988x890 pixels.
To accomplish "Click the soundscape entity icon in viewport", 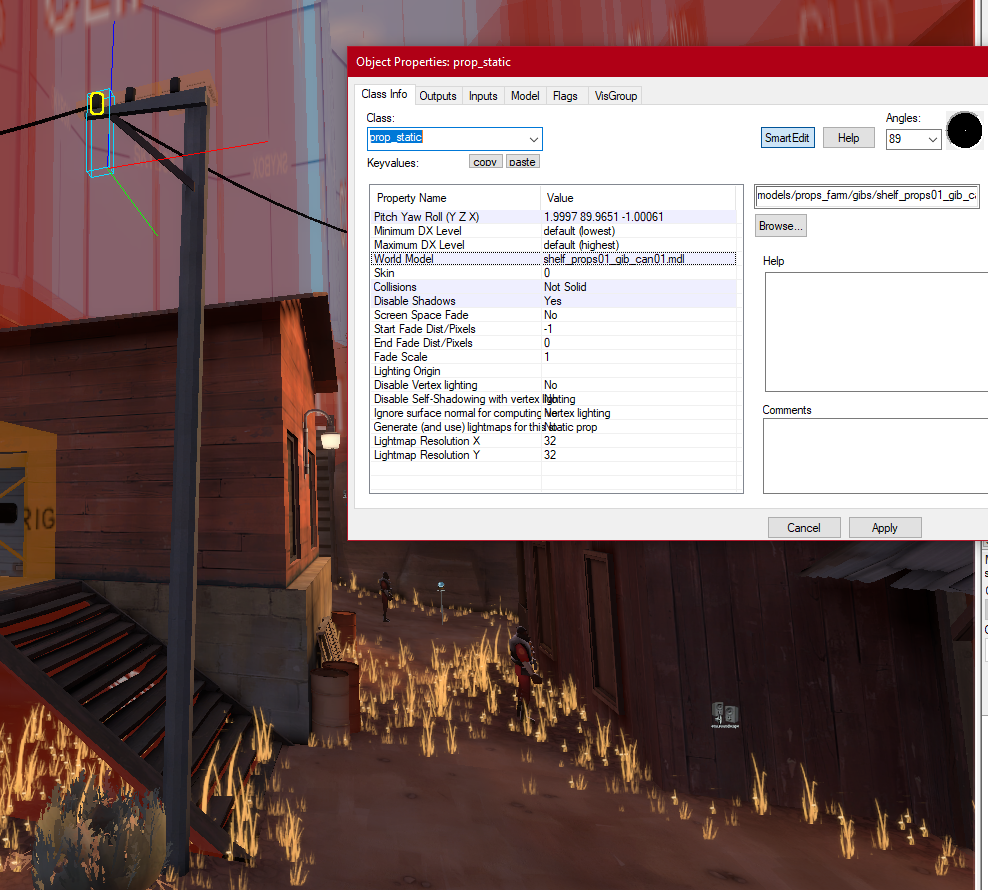I will 725,714.
